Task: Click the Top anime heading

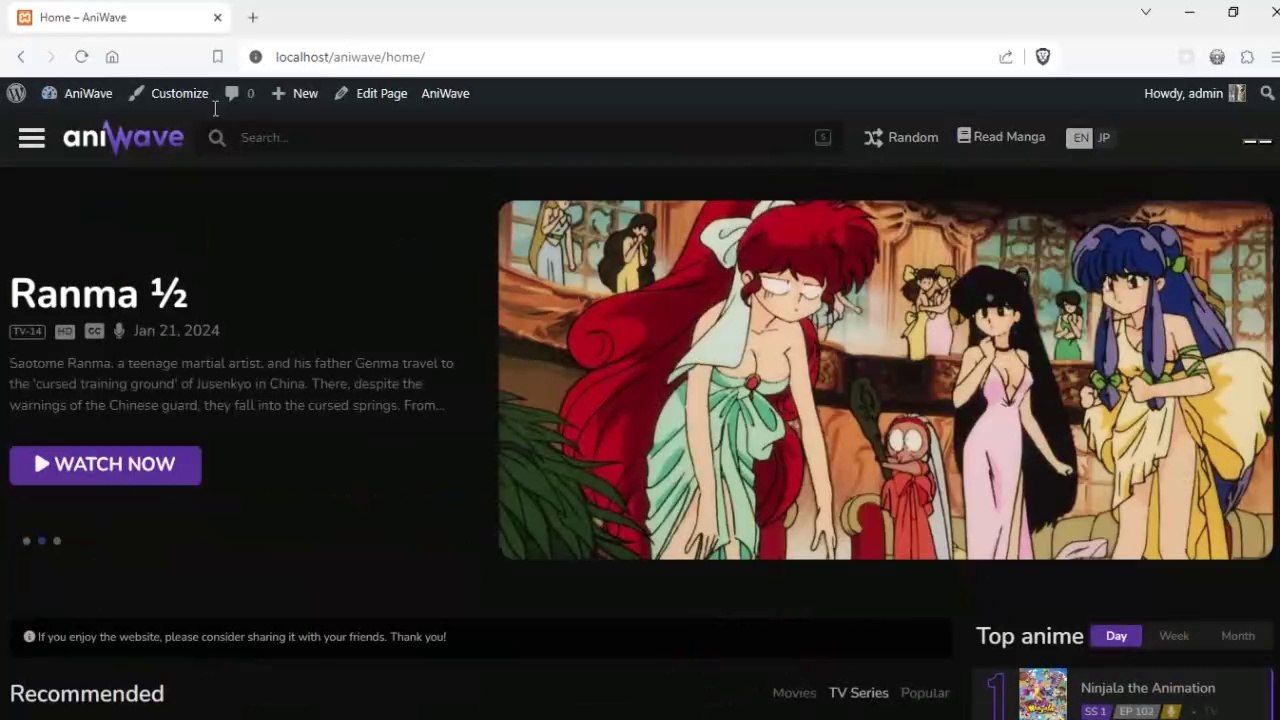Action: (1030, 636)
